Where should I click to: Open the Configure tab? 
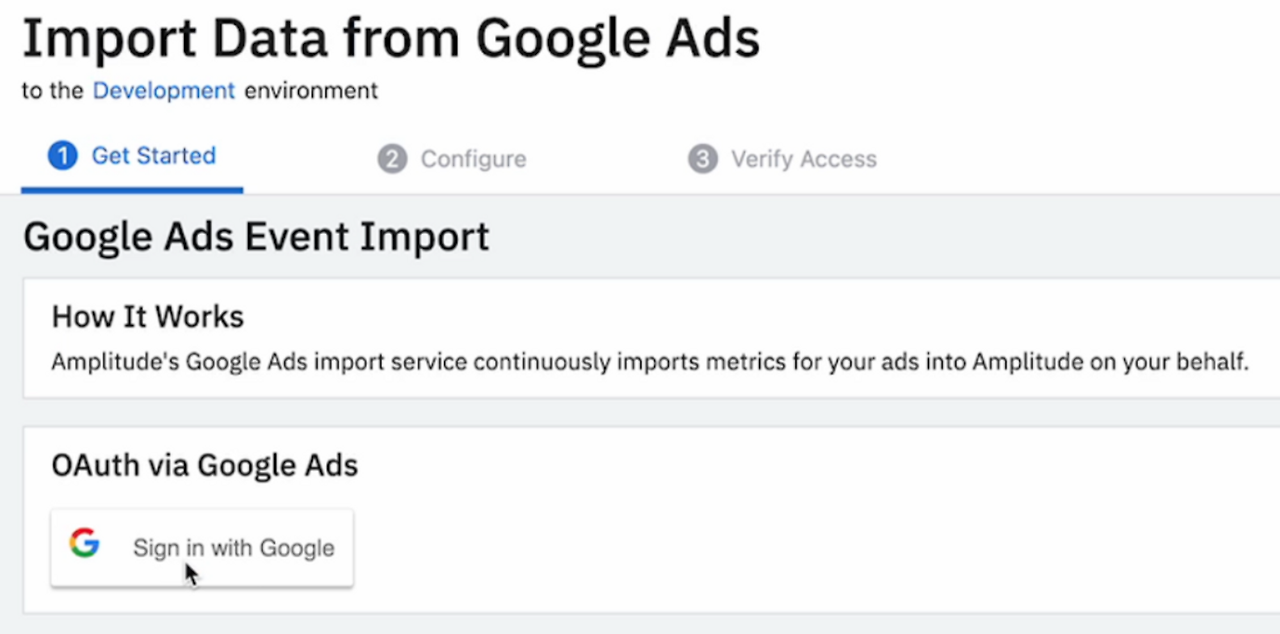tap(473, 159)
